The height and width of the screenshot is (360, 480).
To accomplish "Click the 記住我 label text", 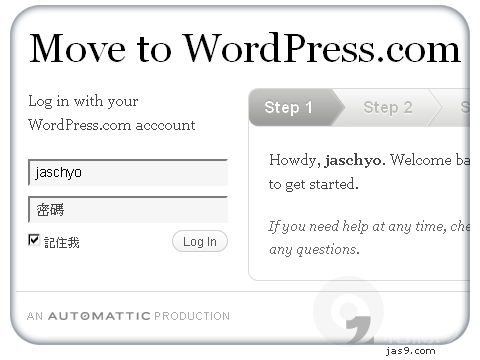I will [x=62, y=243].
